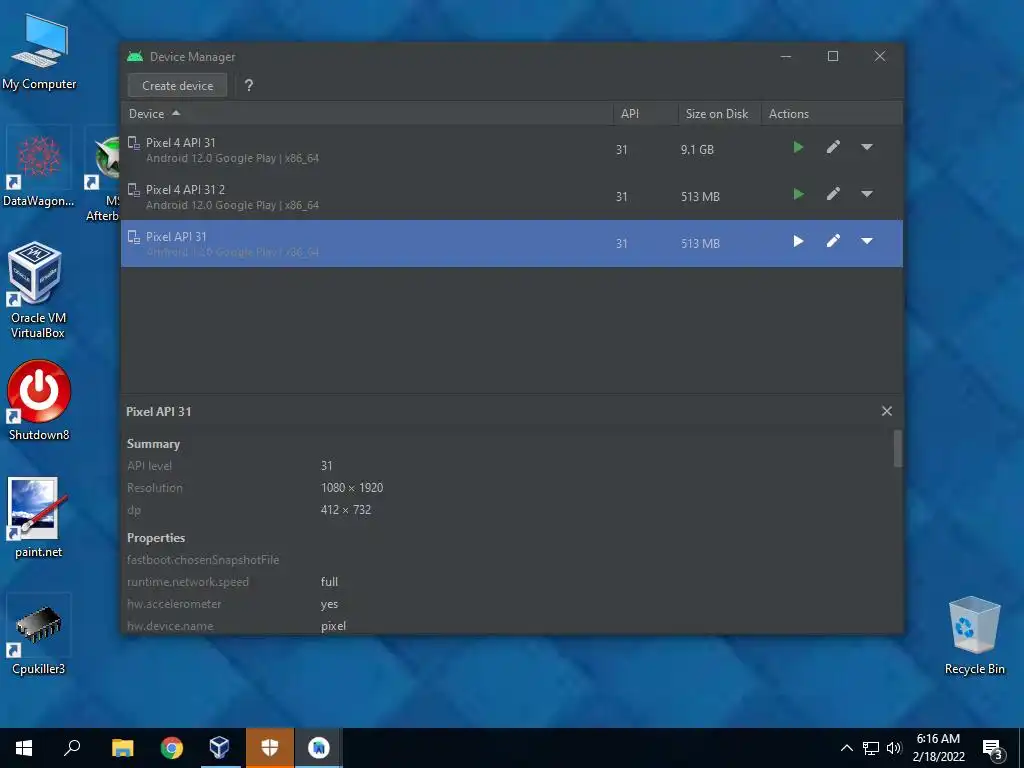The width and height of the screenshot is (1024, 768).
Task: Click the Pixel 4 API 31 device icon
Action: tap(134, 143)
